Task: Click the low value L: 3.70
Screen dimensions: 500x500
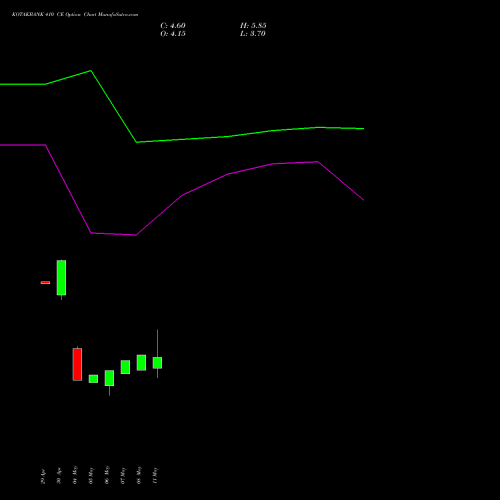Action: pyautogui.click(x=253, y=34)
